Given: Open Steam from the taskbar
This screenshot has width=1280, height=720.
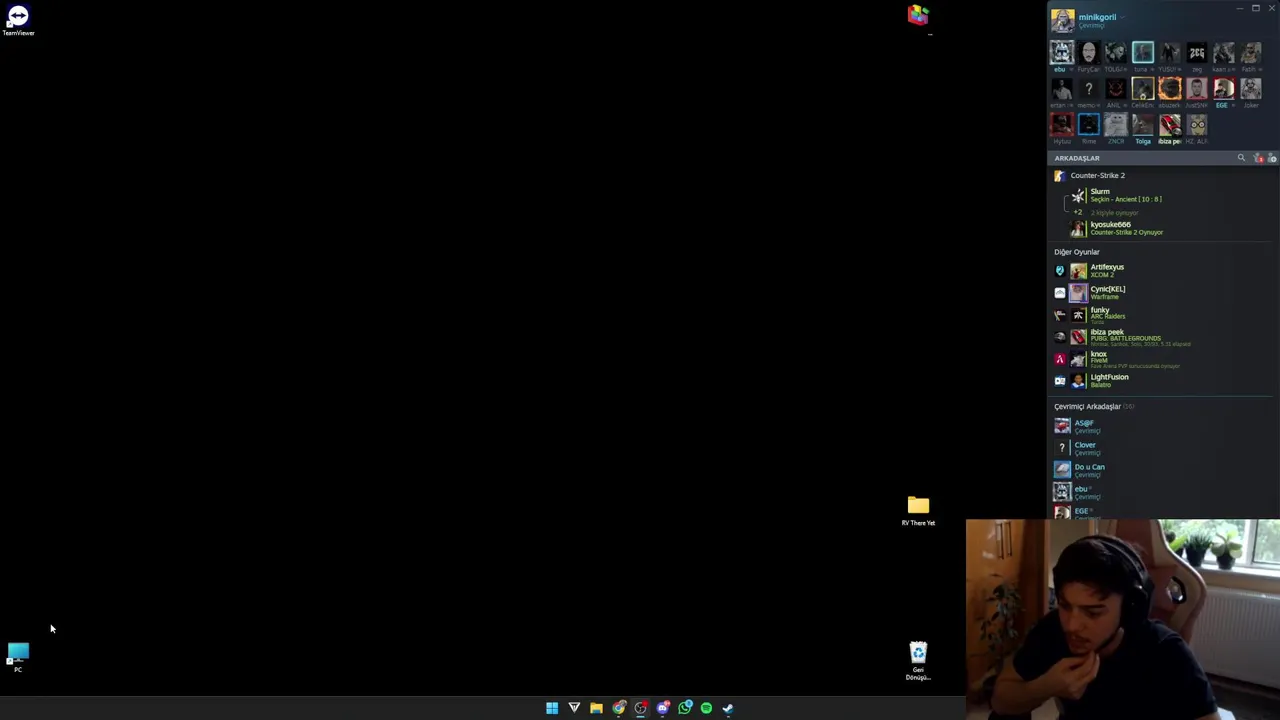Looking at the screenshot, I should click(x=728, y=708).
